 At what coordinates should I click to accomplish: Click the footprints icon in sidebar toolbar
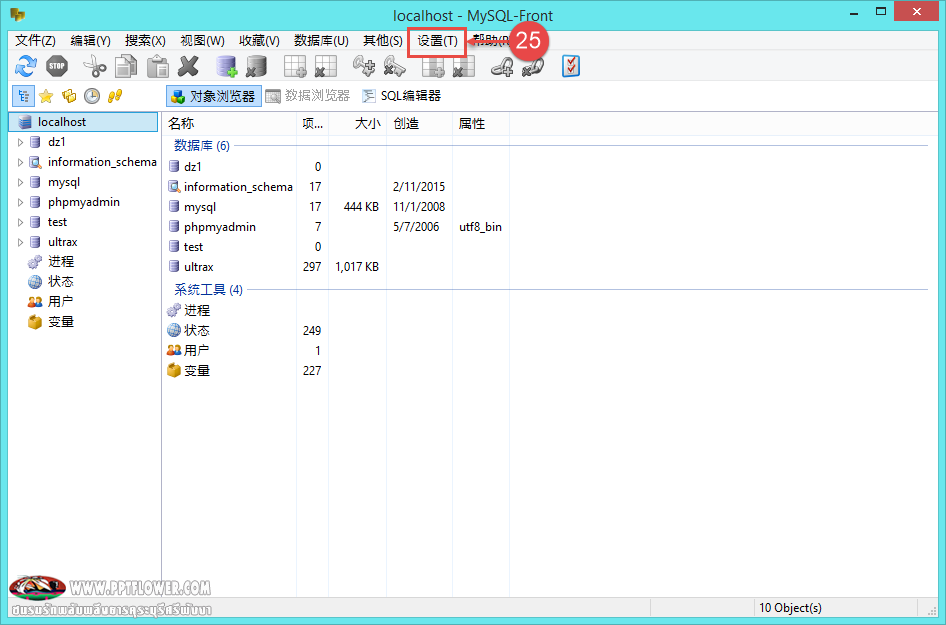115,96
